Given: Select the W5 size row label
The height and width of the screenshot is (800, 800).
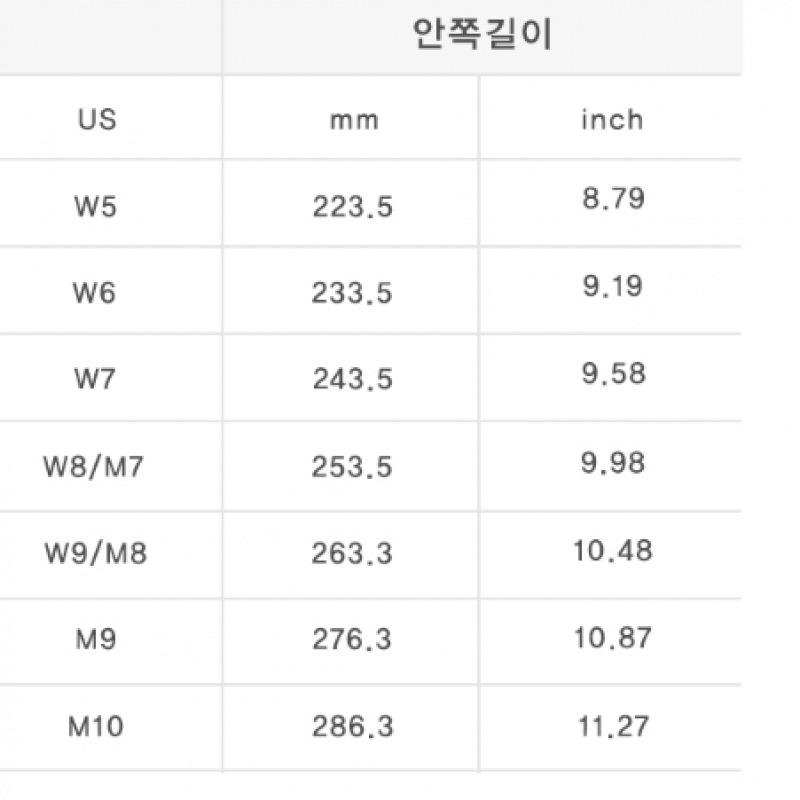Looking at the screenshot, I should pyautogui.click(x=95, y=207).
